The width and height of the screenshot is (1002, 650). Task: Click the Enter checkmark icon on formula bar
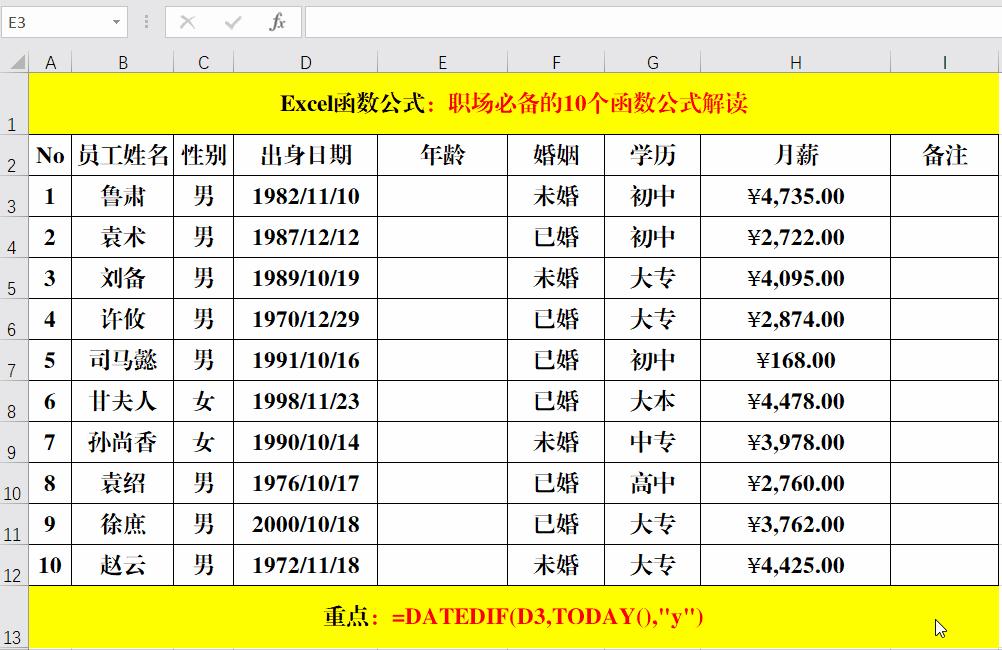[233, 23]
